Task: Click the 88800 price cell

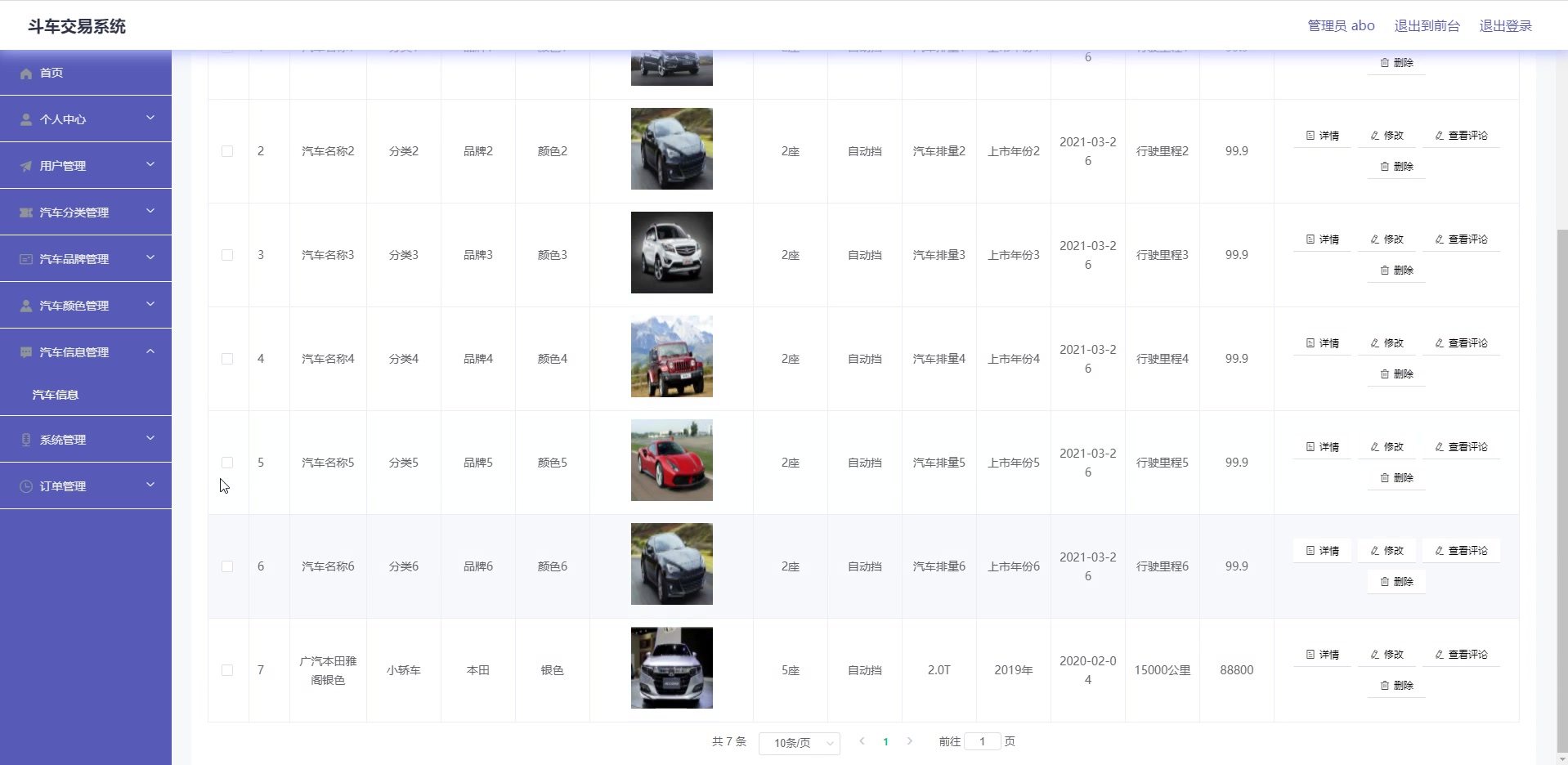Action: [1236, 670]
